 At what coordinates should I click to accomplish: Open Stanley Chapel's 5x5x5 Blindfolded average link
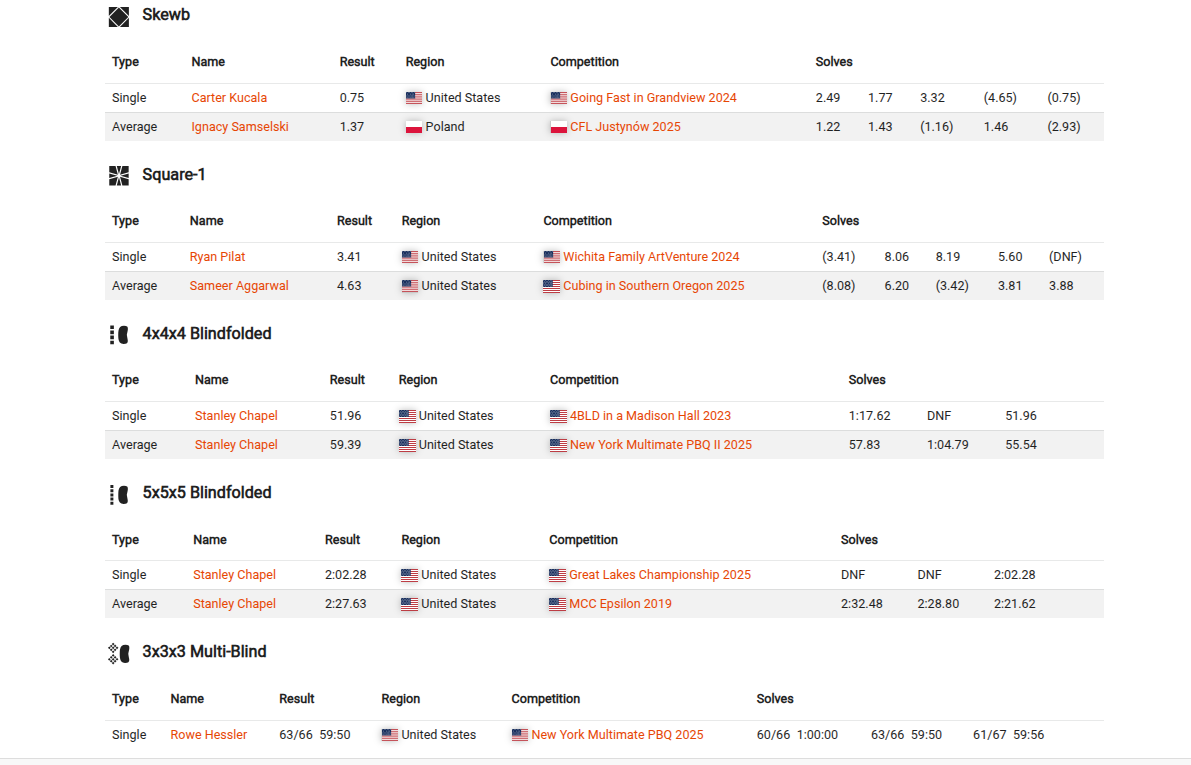pyautogui.click(x=234, y=603)
